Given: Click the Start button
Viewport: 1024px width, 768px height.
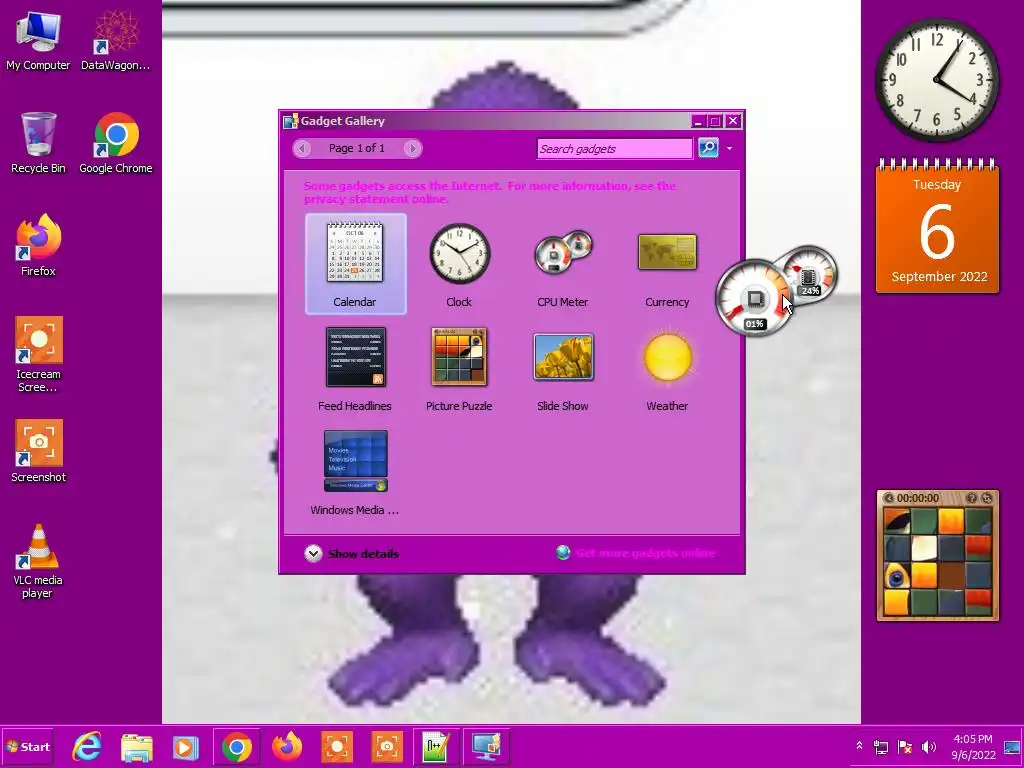Looking at the screenshot, I should (27, 746).
